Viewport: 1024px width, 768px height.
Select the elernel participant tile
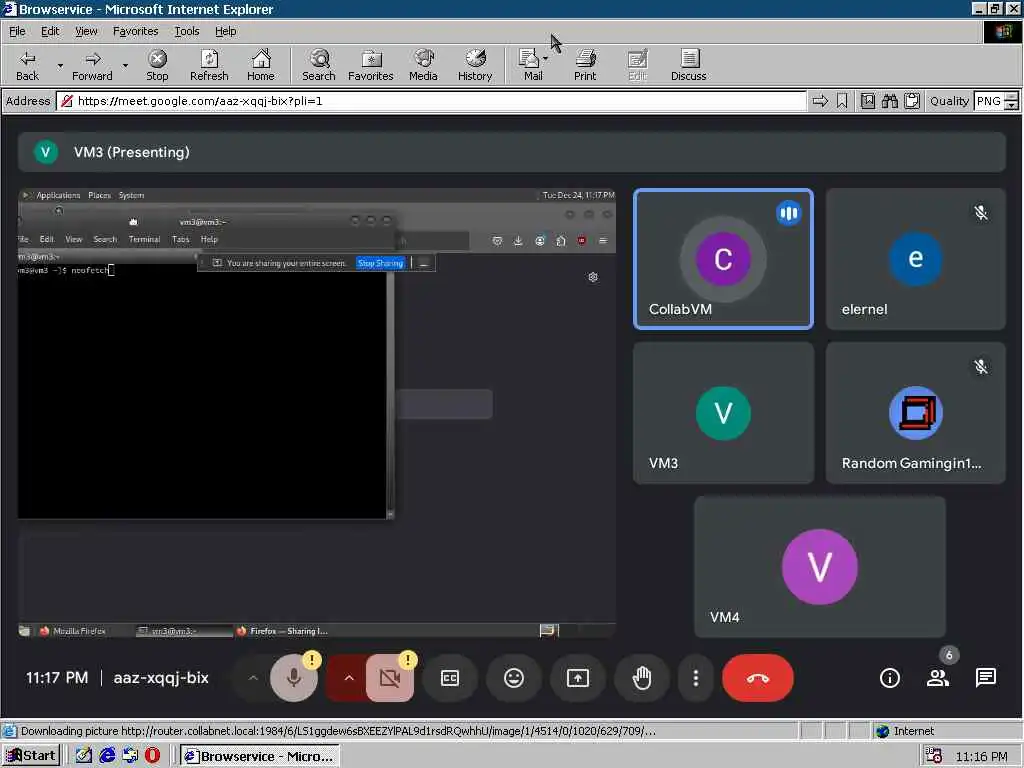(x=916, y=259)
